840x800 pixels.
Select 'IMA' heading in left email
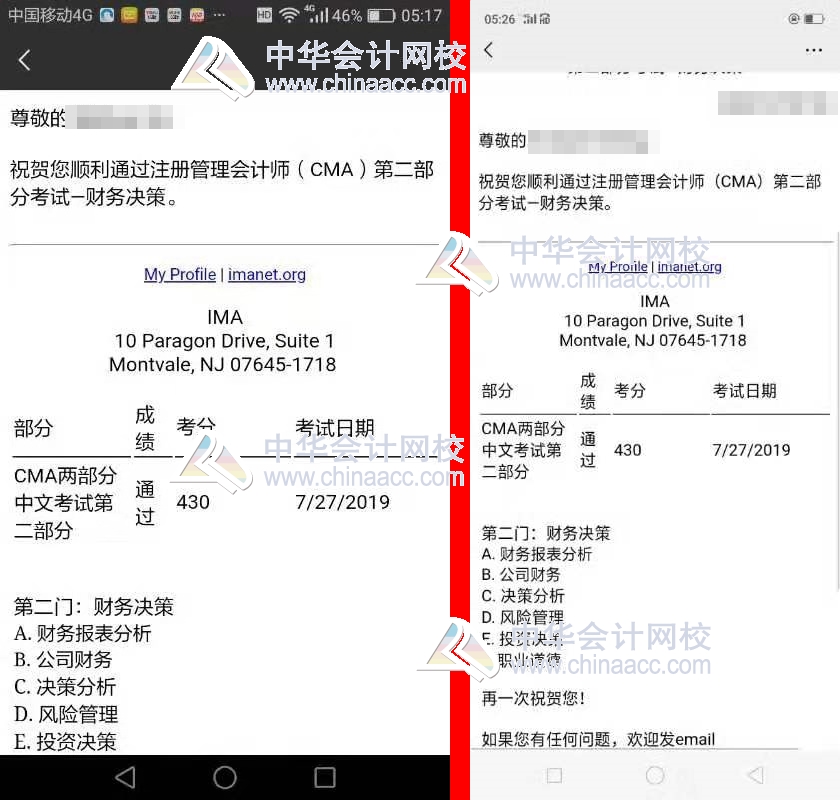click(x=225, y=318)
